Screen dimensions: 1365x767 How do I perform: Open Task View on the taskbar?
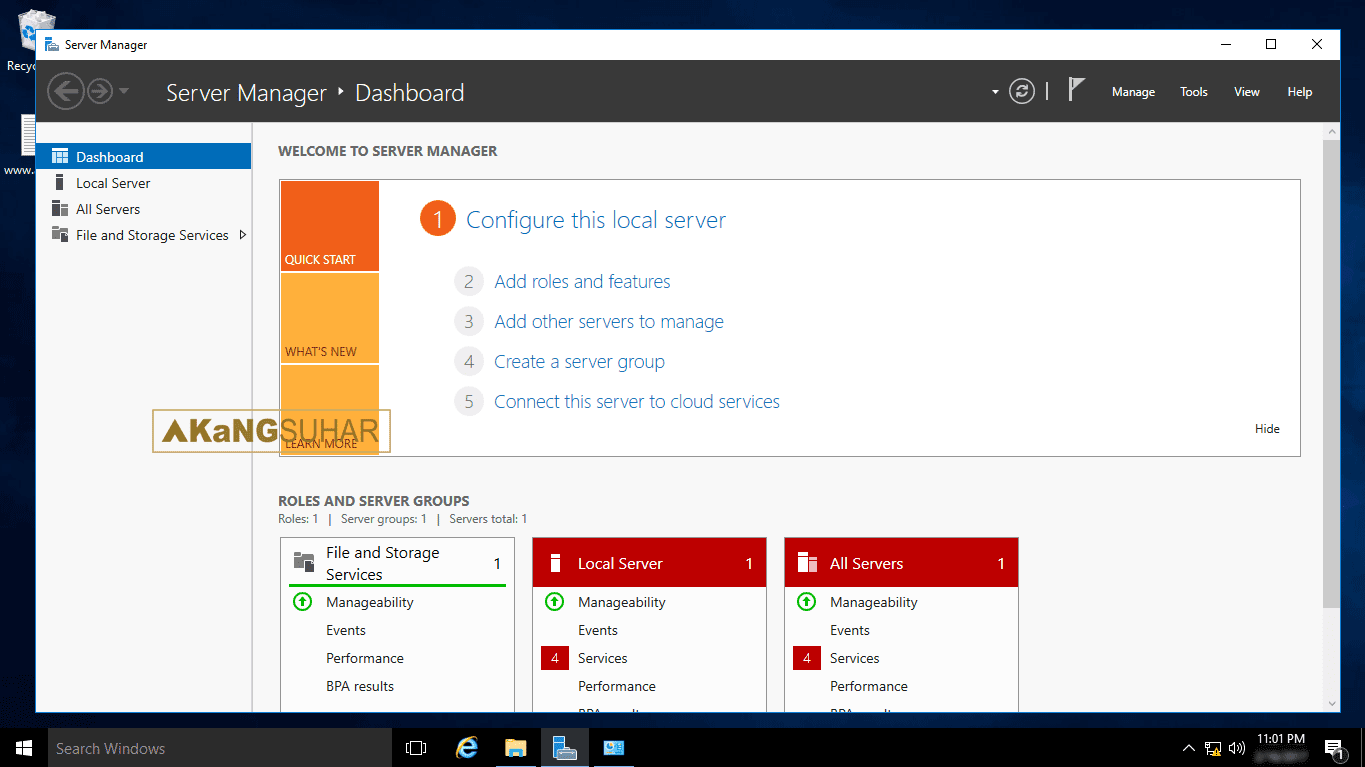point(416,748)
